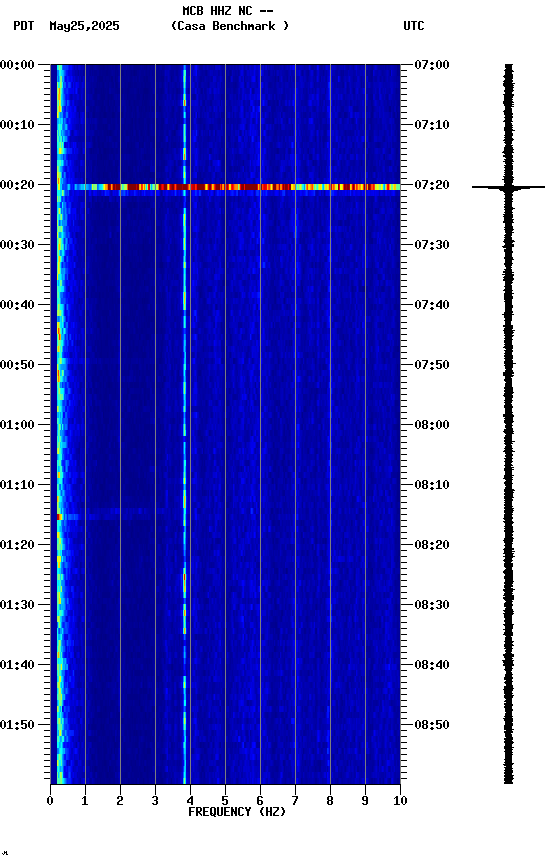Click the '(Casa Benchmark )' subtitle
The image size is (552, 864).
[x=230, y=26]
